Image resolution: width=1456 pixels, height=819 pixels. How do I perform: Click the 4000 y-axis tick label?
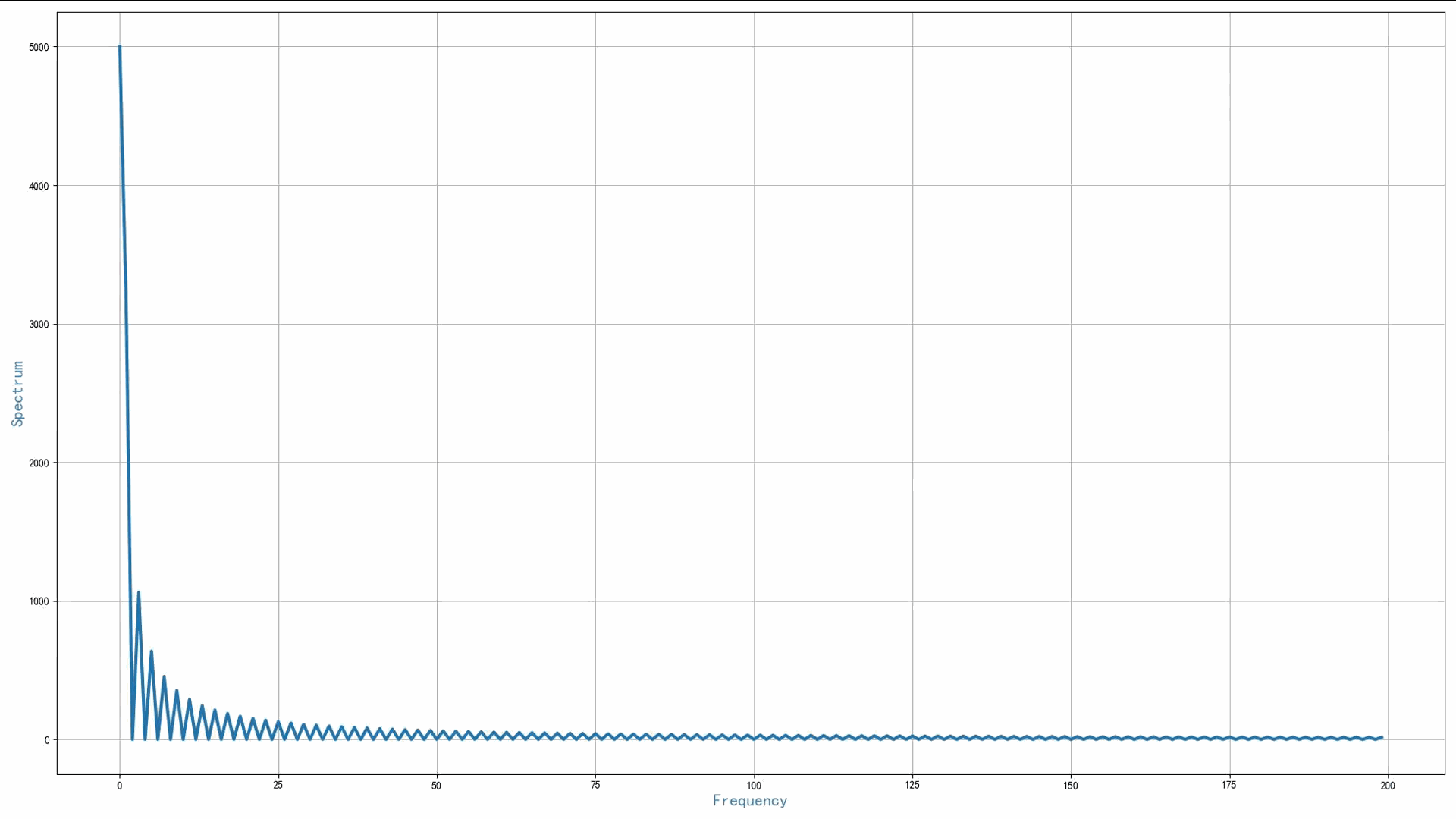coord(39,186)
